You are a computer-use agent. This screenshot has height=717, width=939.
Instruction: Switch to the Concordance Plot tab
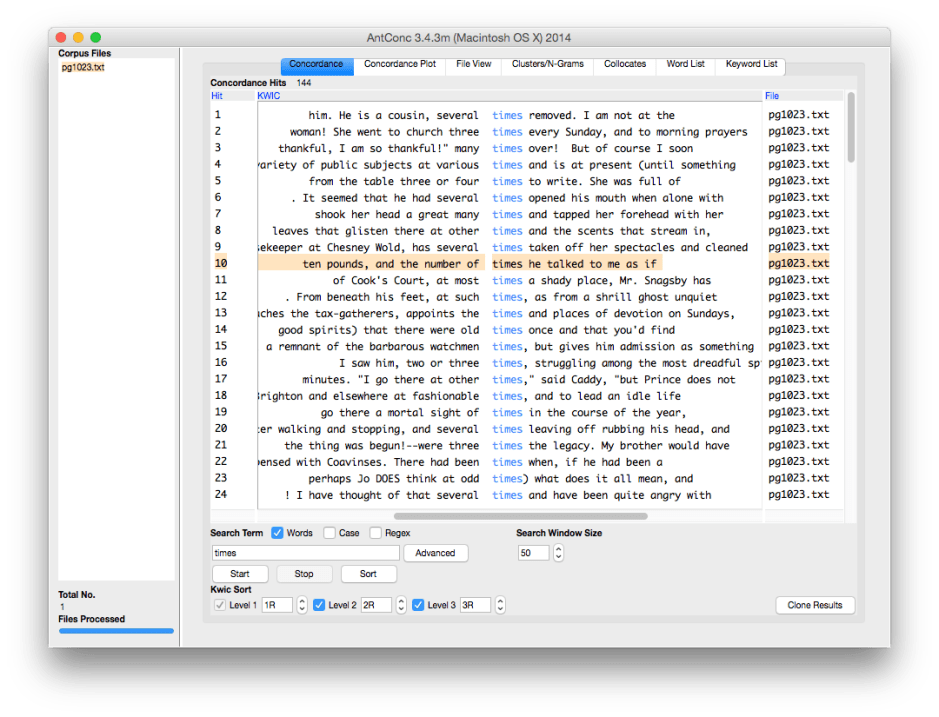(x=400, y=64)
